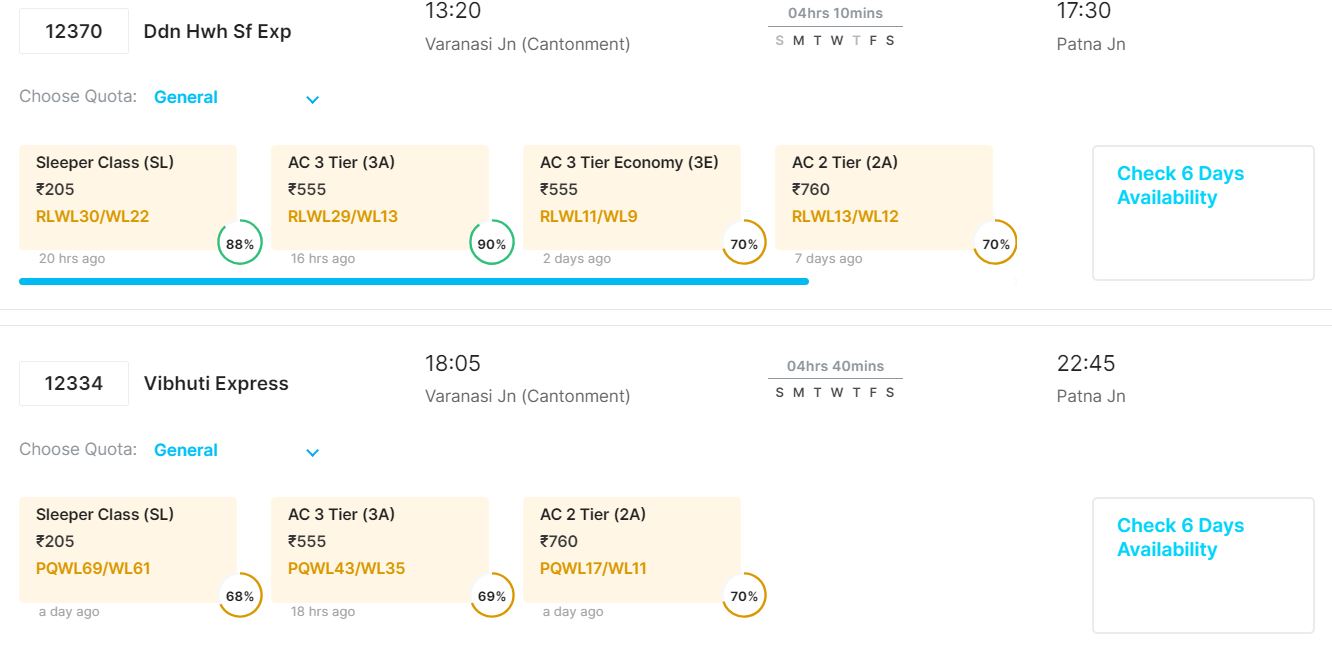The image size is (1332, 645).
Task: Click 90% prediction circle on 12370 3A
Action: tap(492, 244)
